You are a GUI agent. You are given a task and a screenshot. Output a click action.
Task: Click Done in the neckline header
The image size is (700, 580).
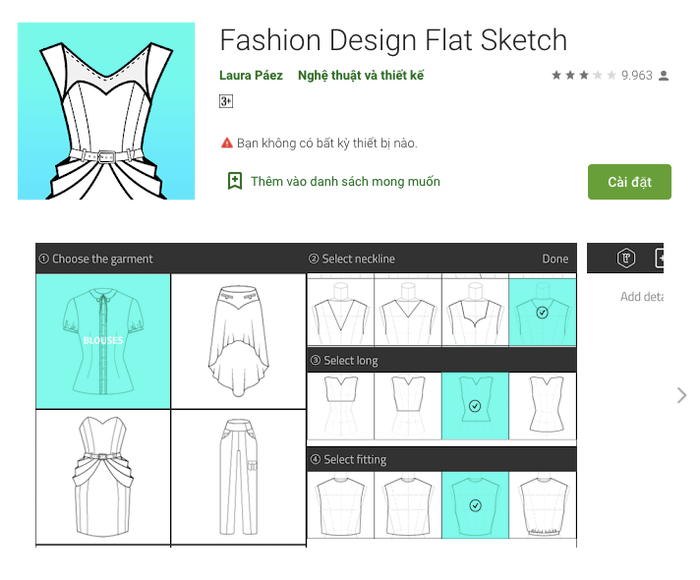[555, 259]
